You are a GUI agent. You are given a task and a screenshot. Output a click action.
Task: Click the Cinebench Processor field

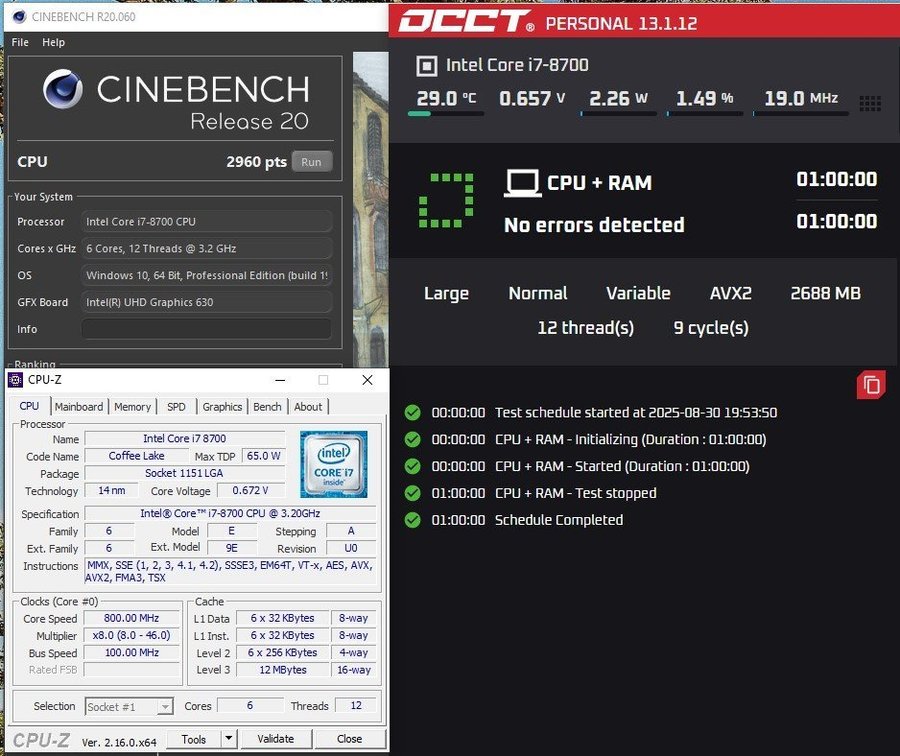pyautogui.click(x=206, y=222)
